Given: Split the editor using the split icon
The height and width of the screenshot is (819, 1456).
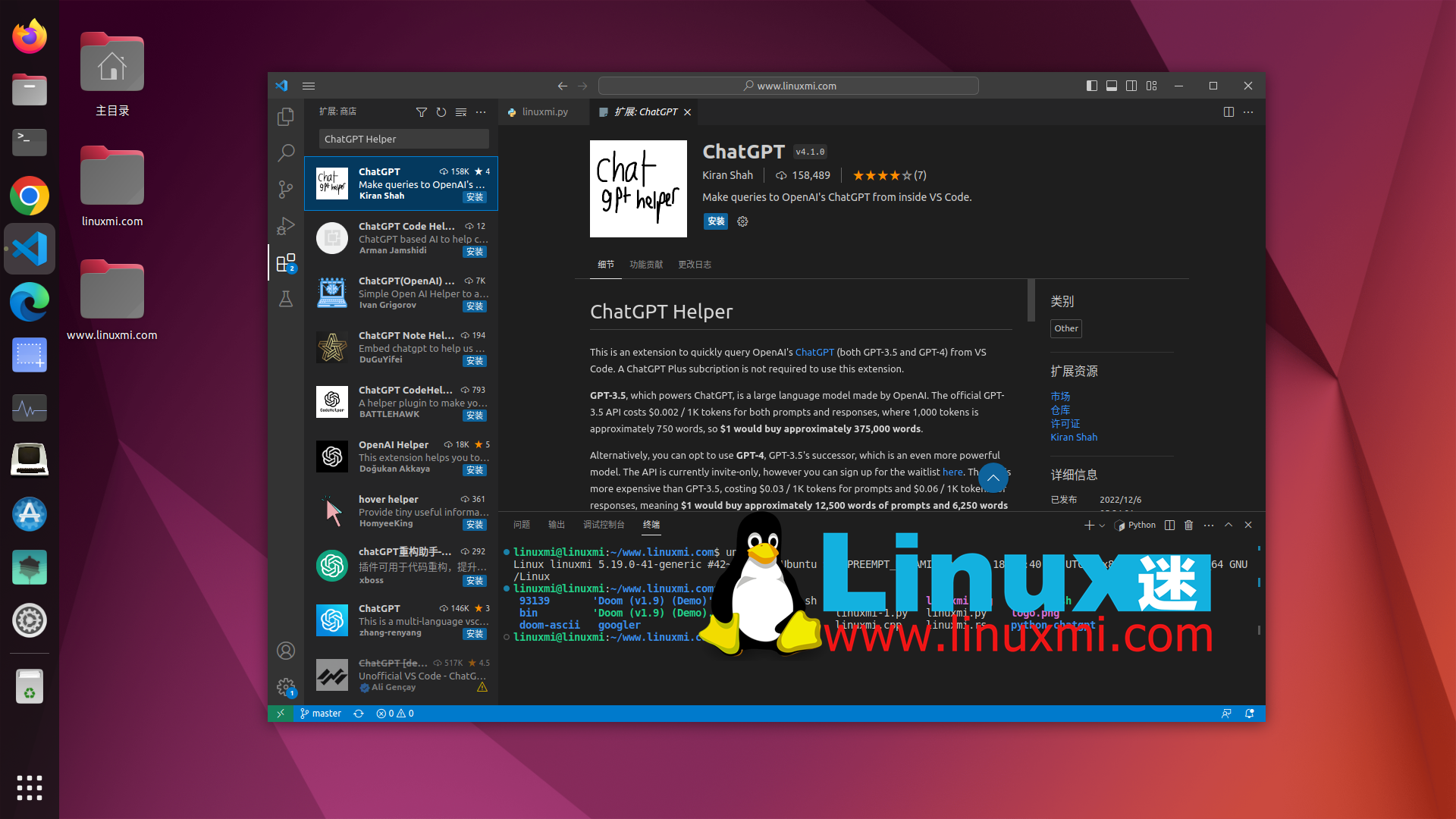Looking at the screenshot, I should pos(1228,111).
